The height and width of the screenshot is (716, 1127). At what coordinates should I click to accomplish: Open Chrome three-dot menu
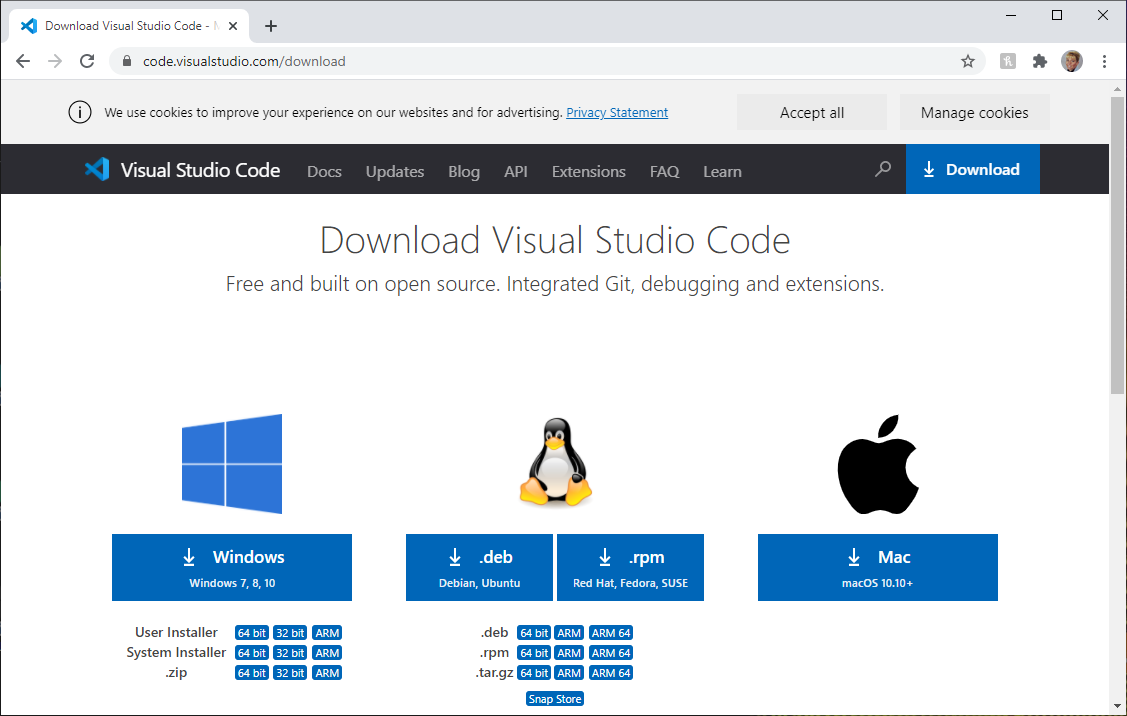point(1104,61)
